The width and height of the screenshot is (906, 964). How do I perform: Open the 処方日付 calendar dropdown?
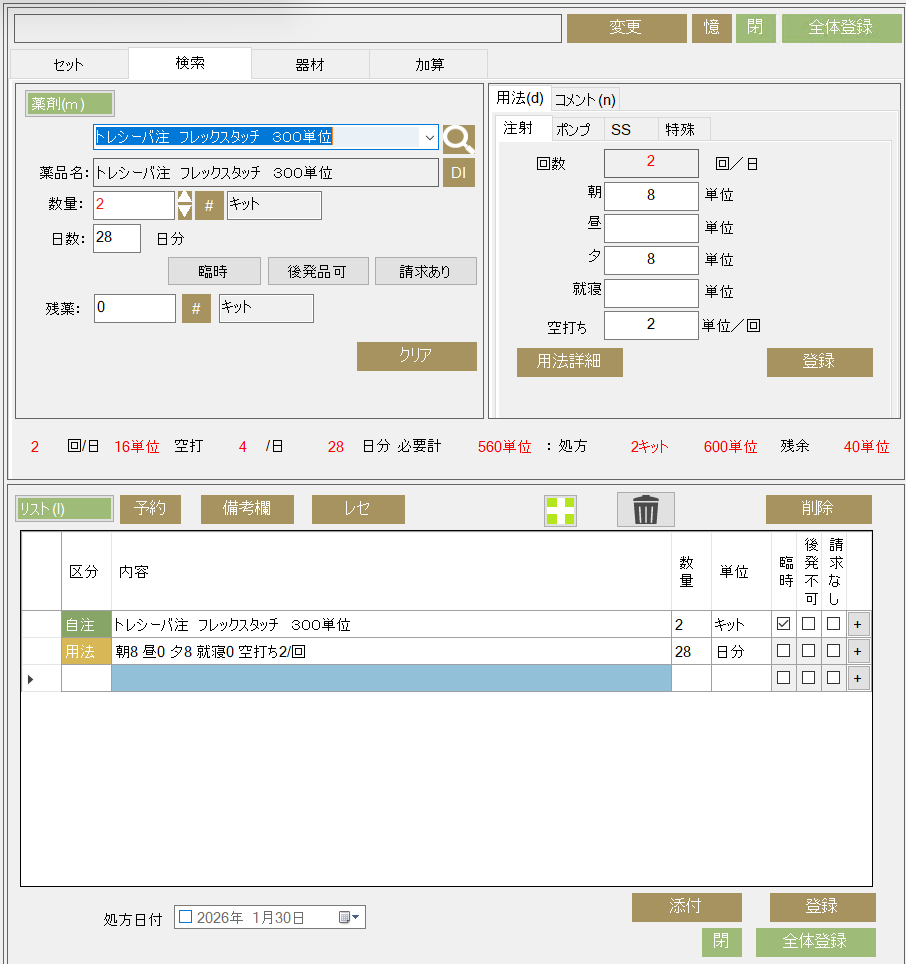[x=347, y=916]
